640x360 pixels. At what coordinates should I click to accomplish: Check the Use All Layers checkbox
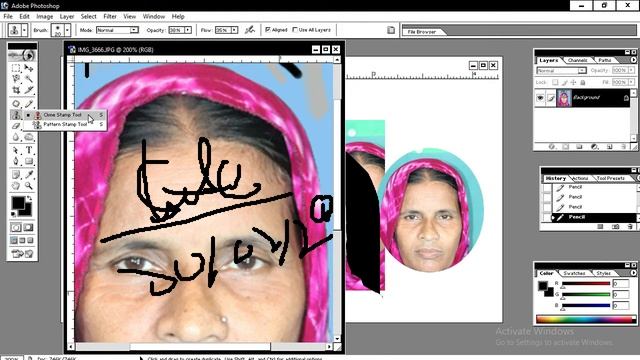tap(295, 30)
